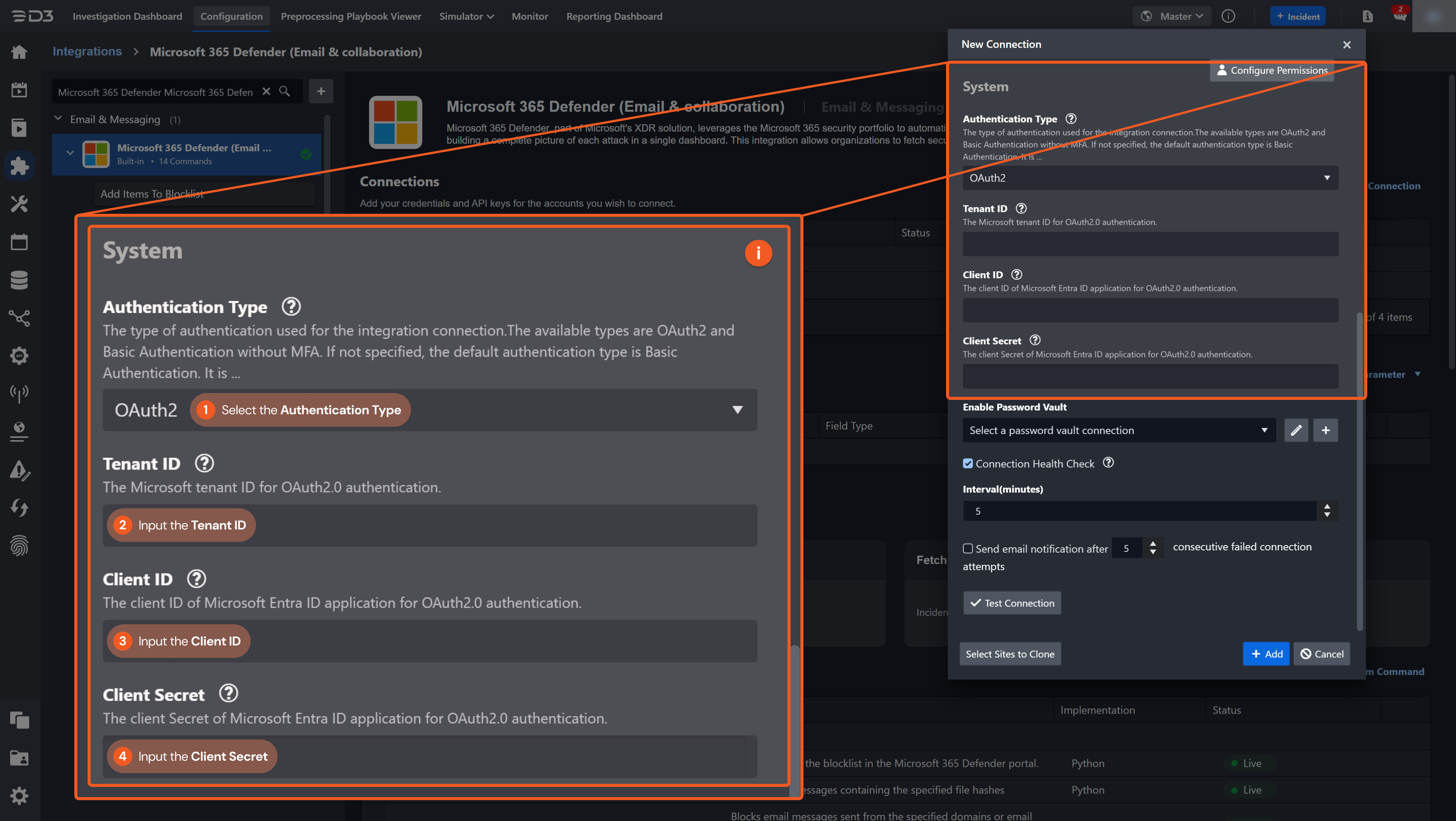
Task: Click the search magnifier in integration search bar
Action: pos(285,91)
